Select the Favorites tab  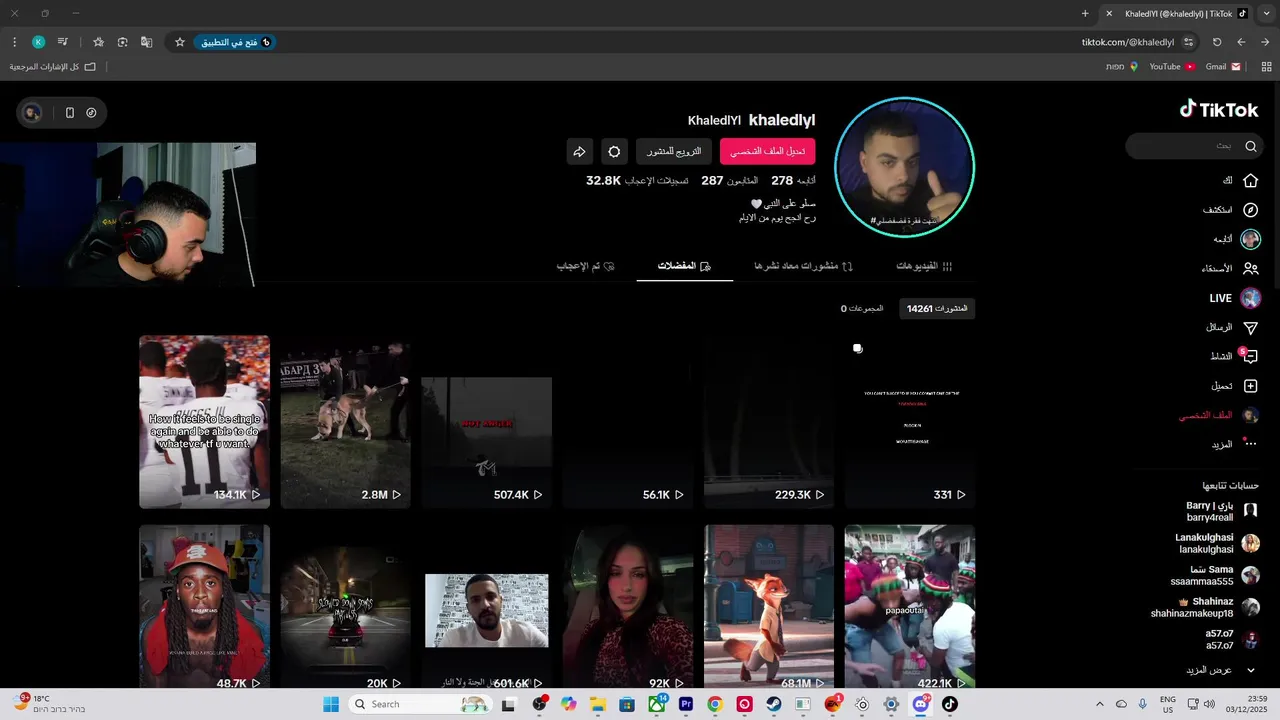pyautogui.click(x=684, y=266)
